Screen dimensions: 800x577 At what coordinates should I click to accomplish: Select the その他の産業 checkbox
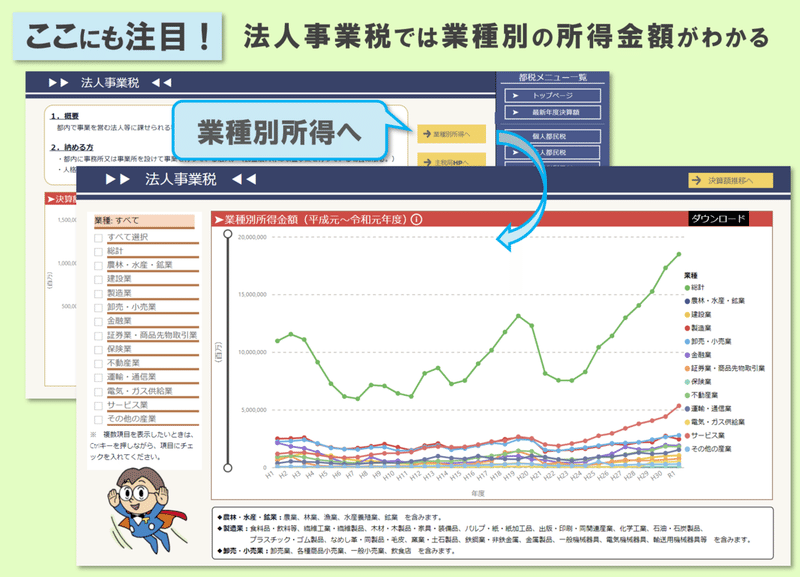pos(98,419)
